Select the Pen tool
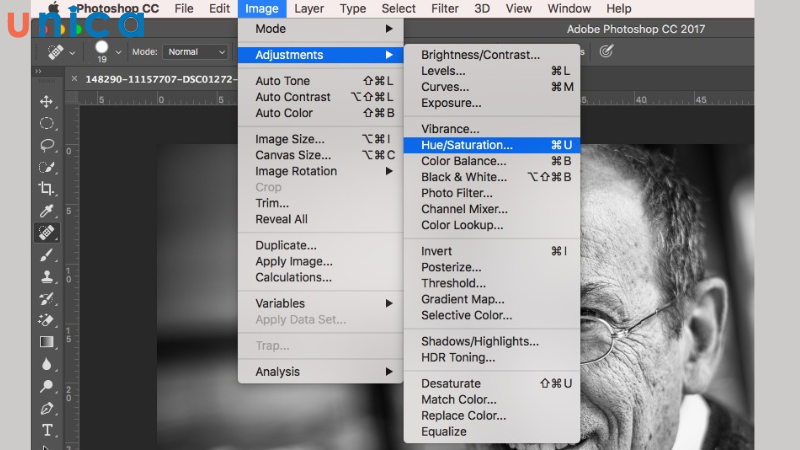 [46, 408]
